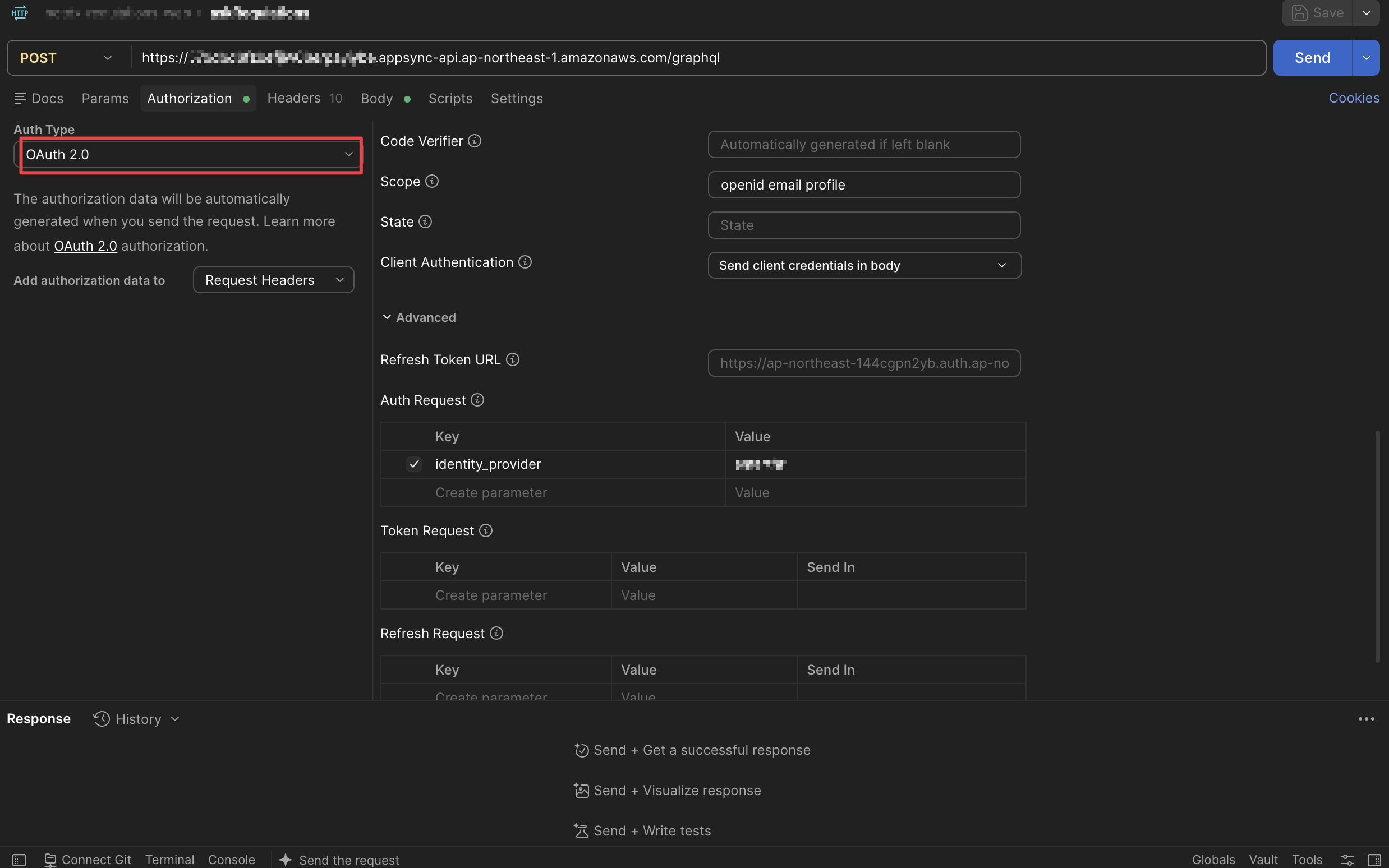
Task: Open the Cookies link
Action: point(1354,98)
